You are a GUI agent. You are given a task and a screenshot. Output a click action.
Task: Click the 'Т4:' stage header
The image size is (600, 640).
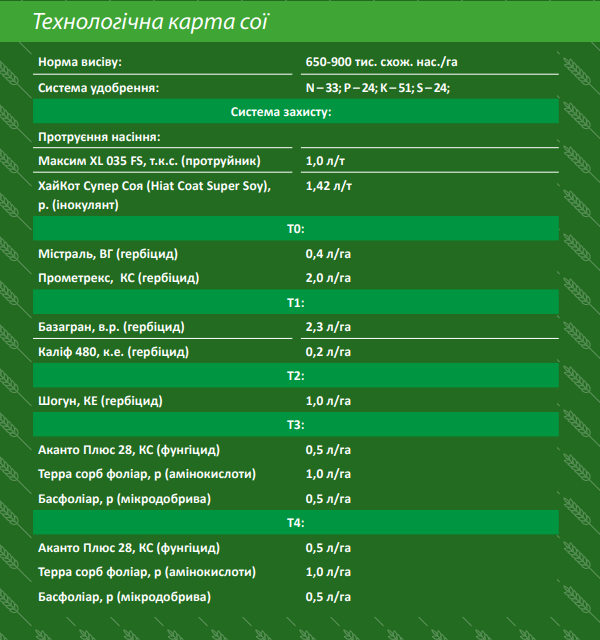295,523
